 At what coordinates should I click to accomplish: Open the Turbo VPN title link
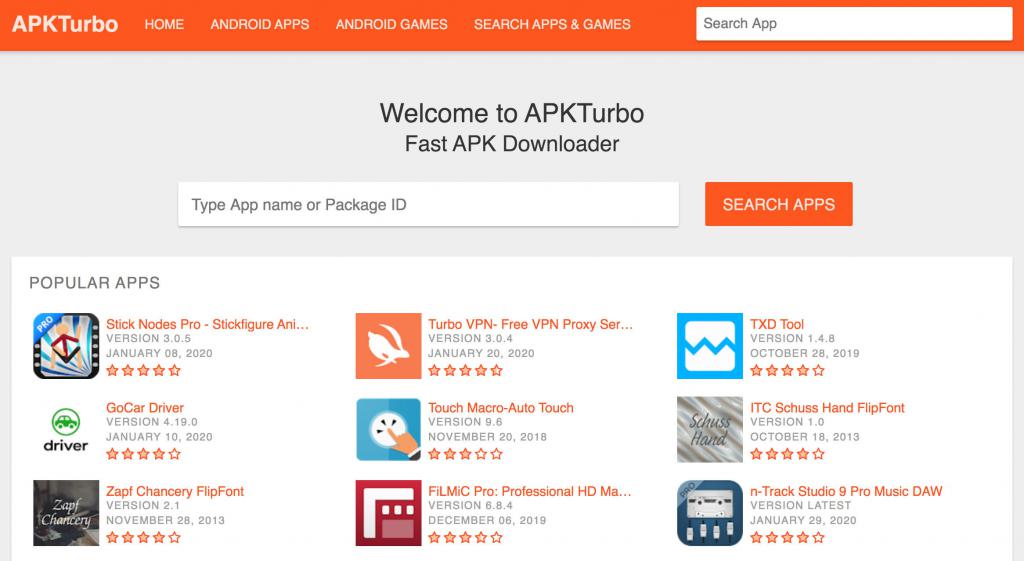530,324
